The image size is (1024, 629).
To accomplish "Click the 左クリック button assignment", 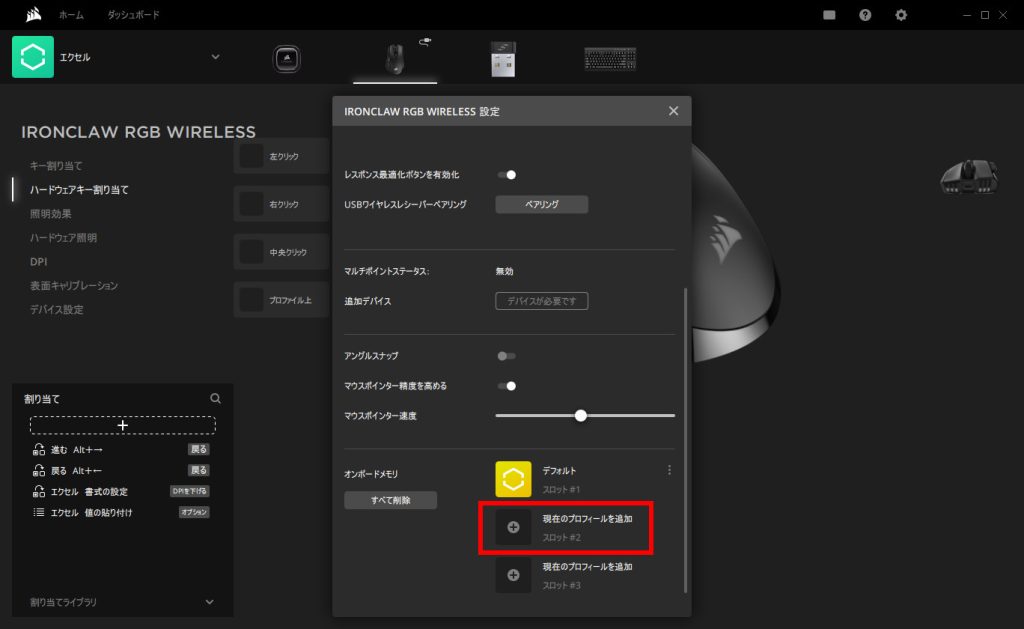I will (281, 156).
